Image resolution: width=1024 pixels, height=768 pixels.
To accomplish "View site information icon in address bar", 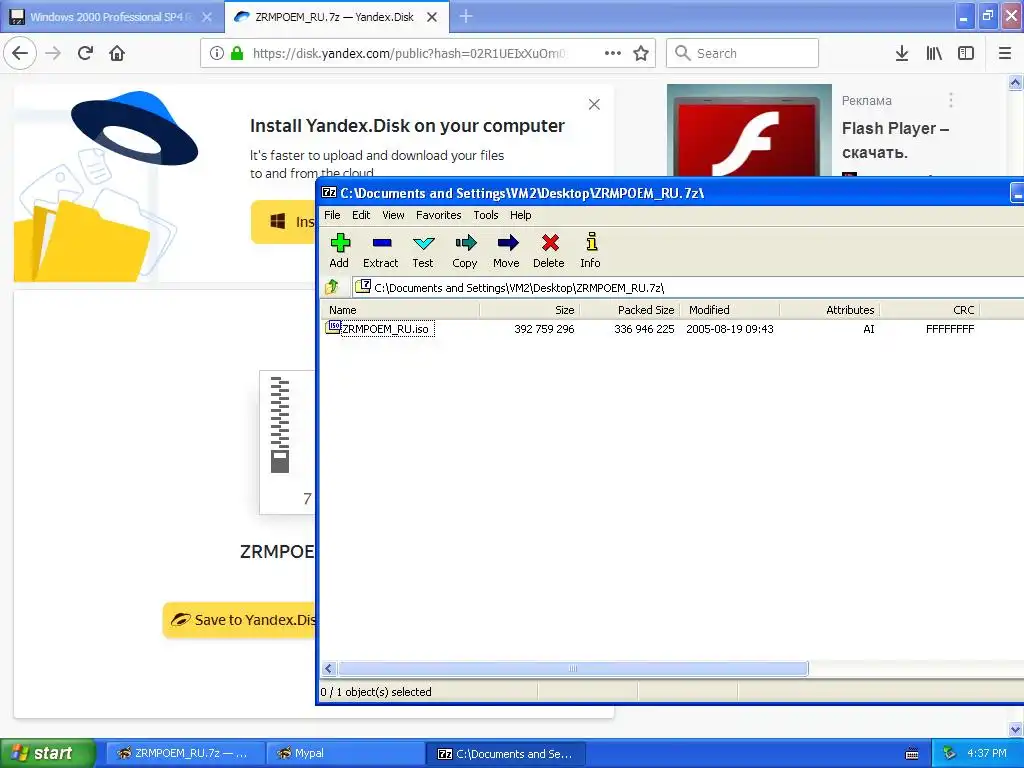I will click(x=217, y=53).
